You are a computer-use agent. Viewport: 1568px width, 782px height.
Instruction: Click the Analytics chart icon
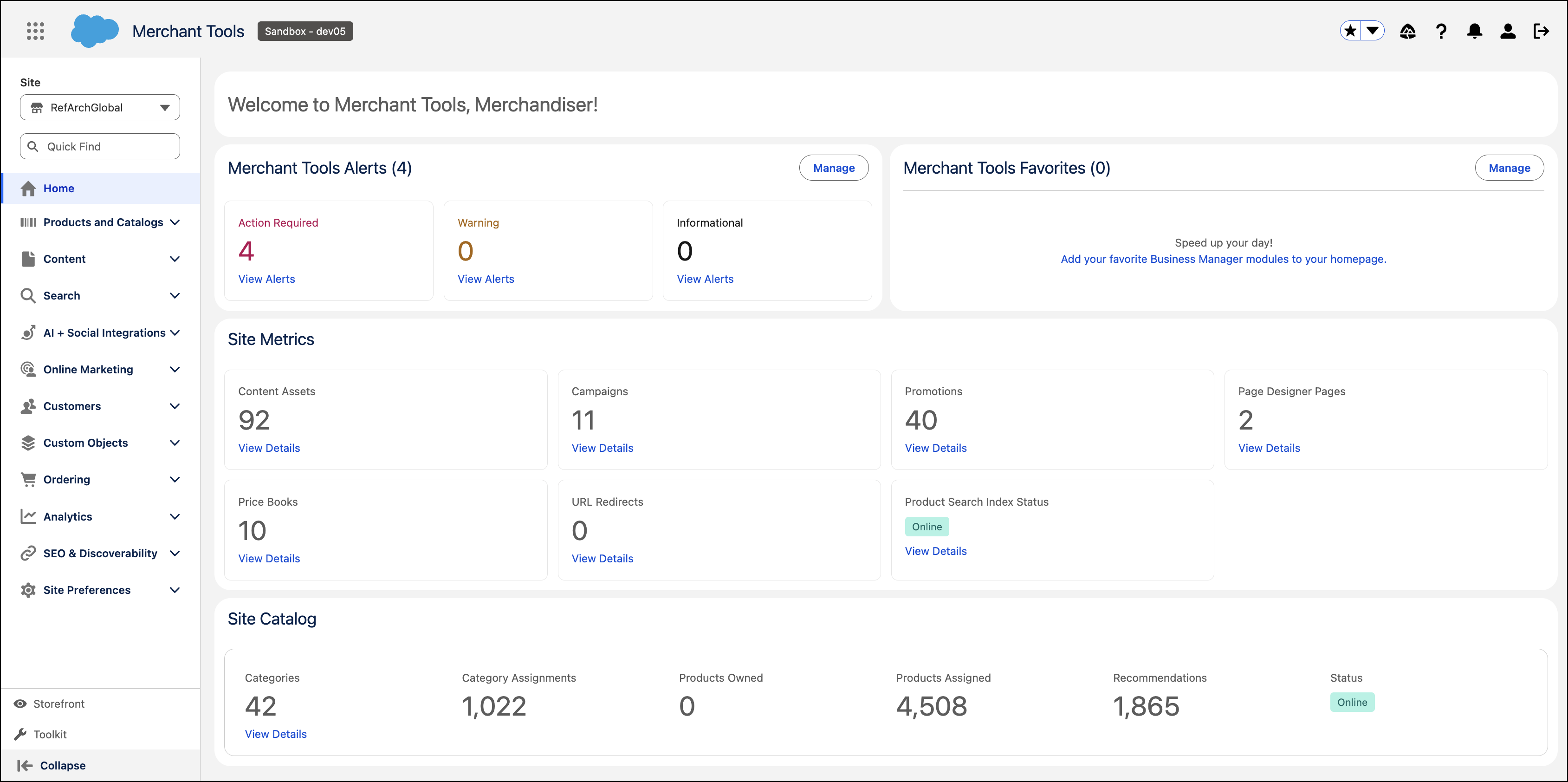(28, 516)
